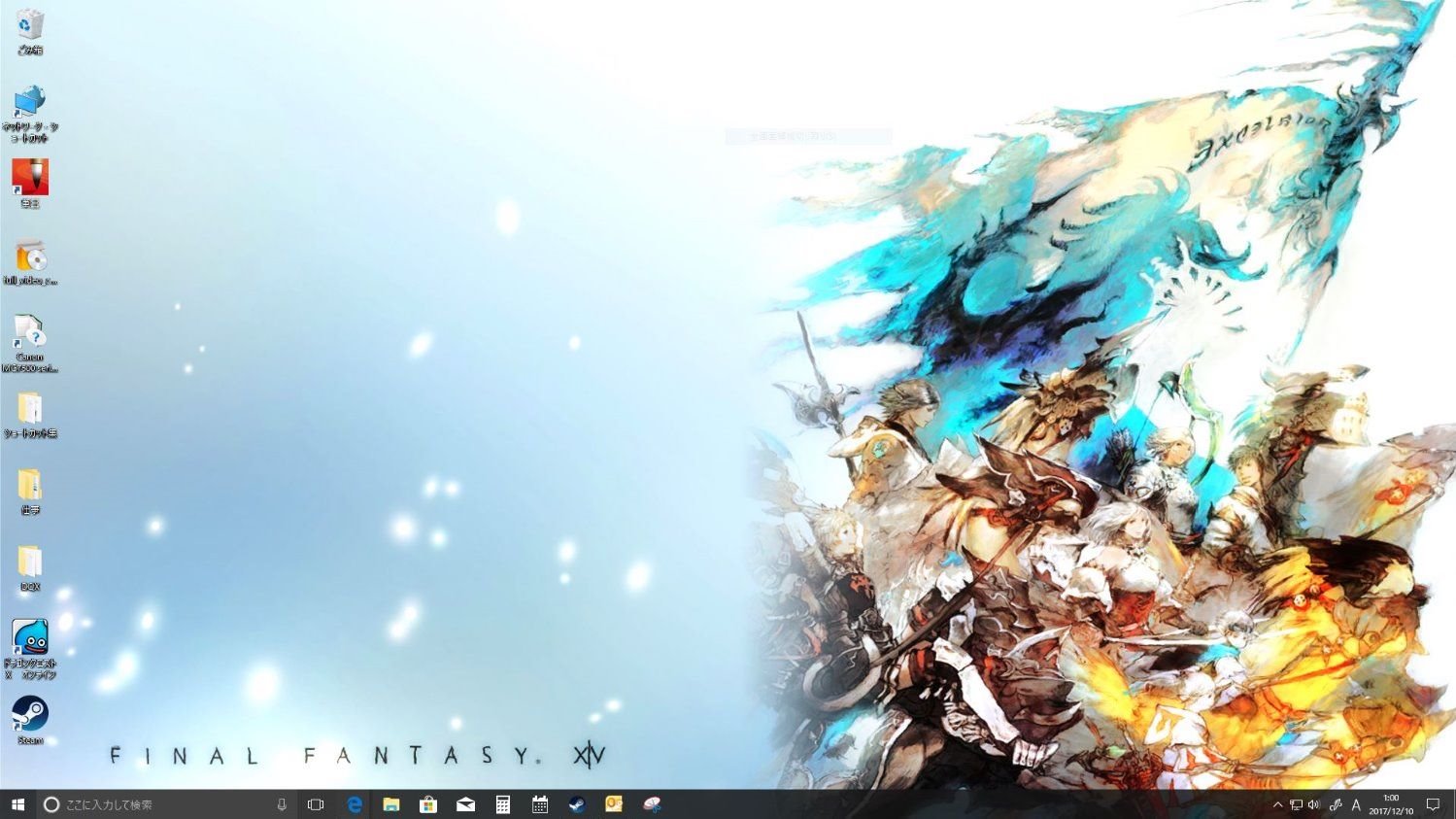Select the full_video disc folder icon

(x=30, y=262)
